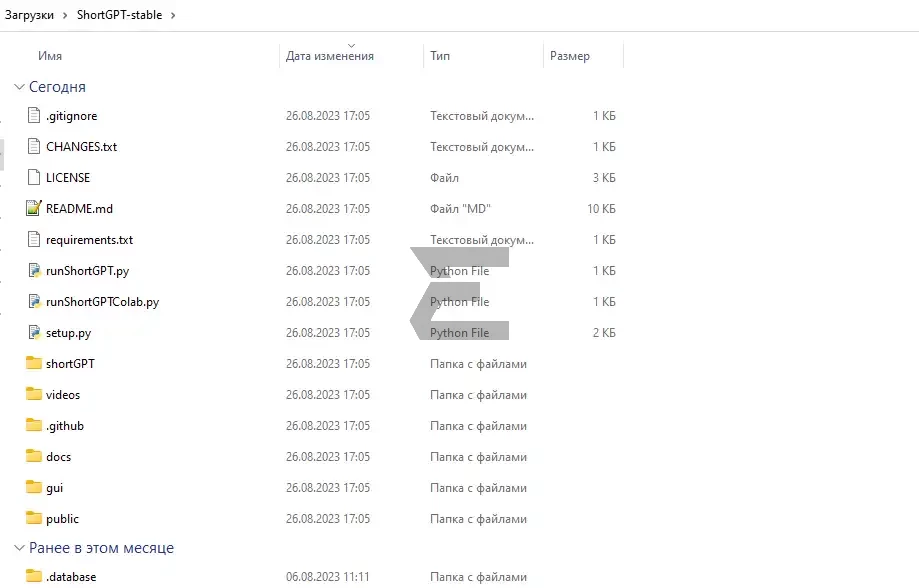The image size is (919, 588).
Task: Click the .database folder icon
Action: click(34, 576)
